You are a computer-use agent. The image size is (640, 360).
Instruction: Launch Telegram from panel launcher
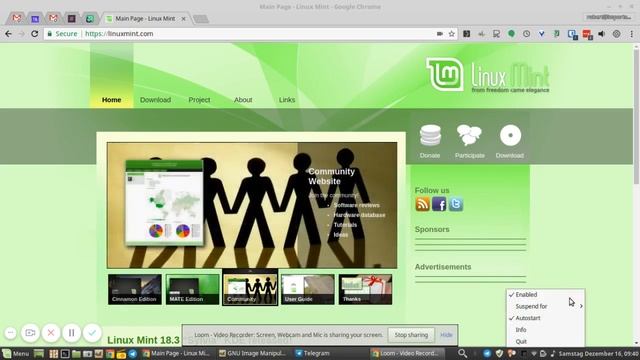133,354
